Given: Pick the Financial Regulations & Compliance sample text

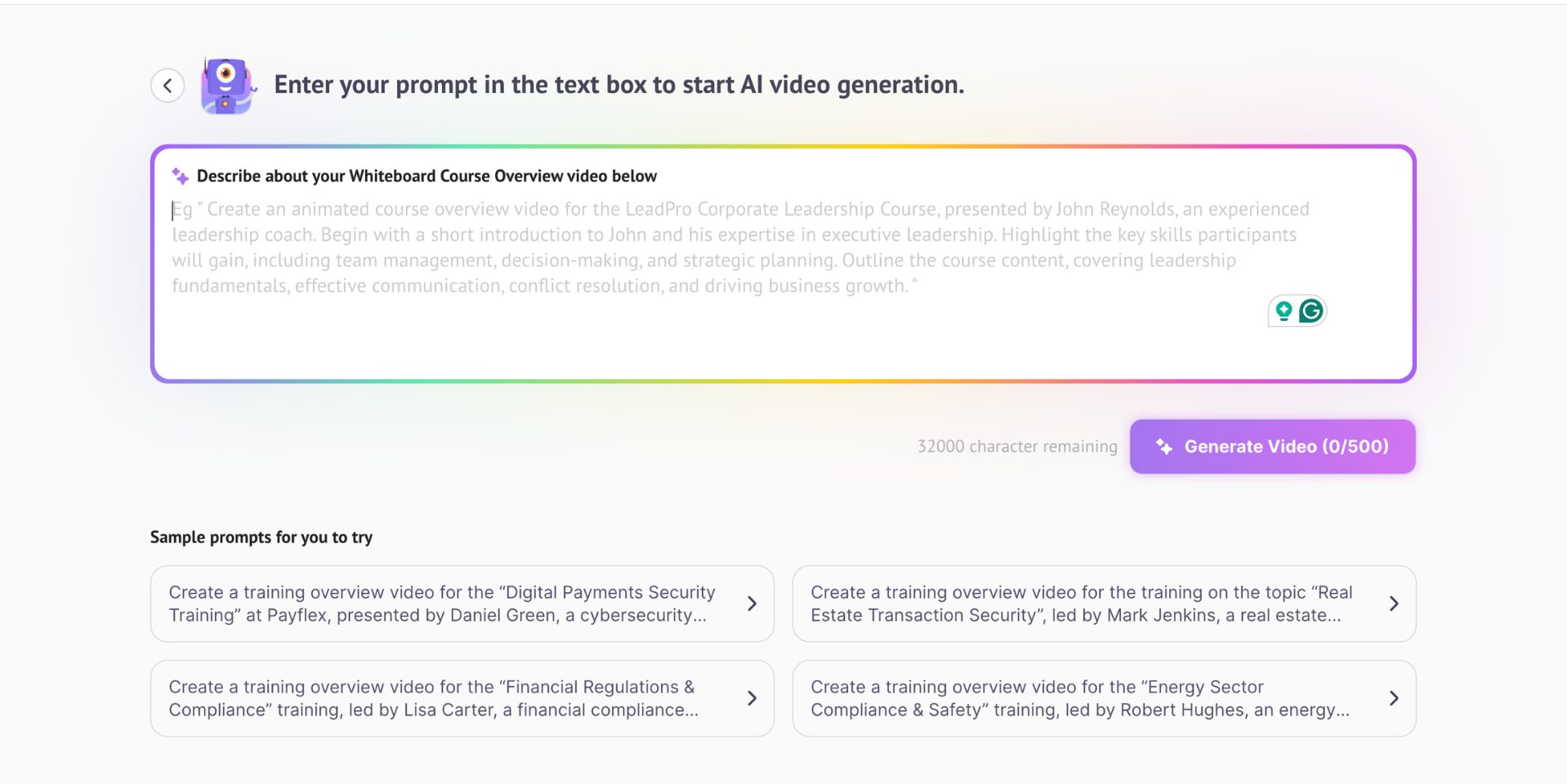Looking at the screenshot, I should point(433,698).
